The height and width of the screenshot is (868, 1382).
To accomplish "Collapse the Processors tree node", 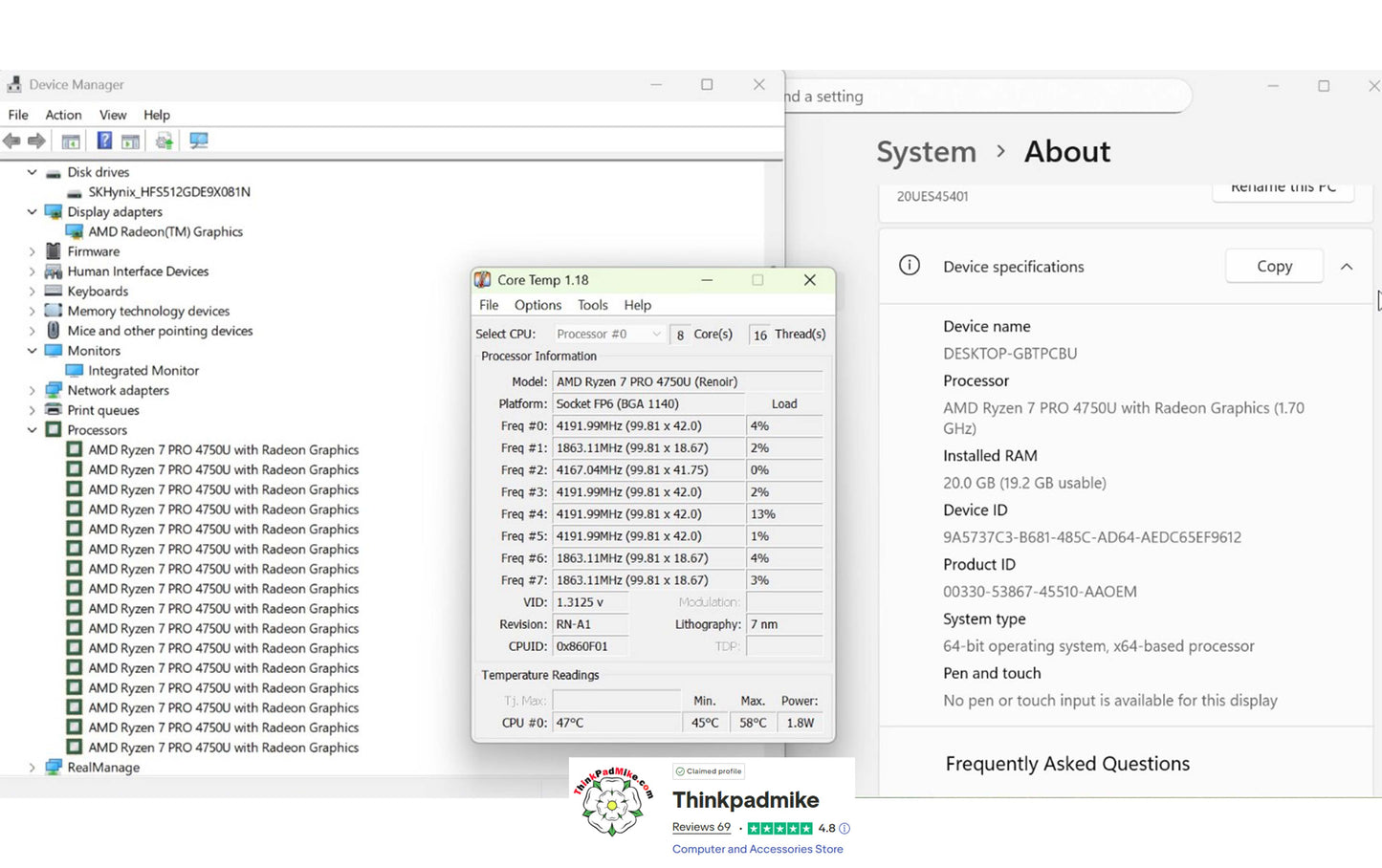I will 32,430.
